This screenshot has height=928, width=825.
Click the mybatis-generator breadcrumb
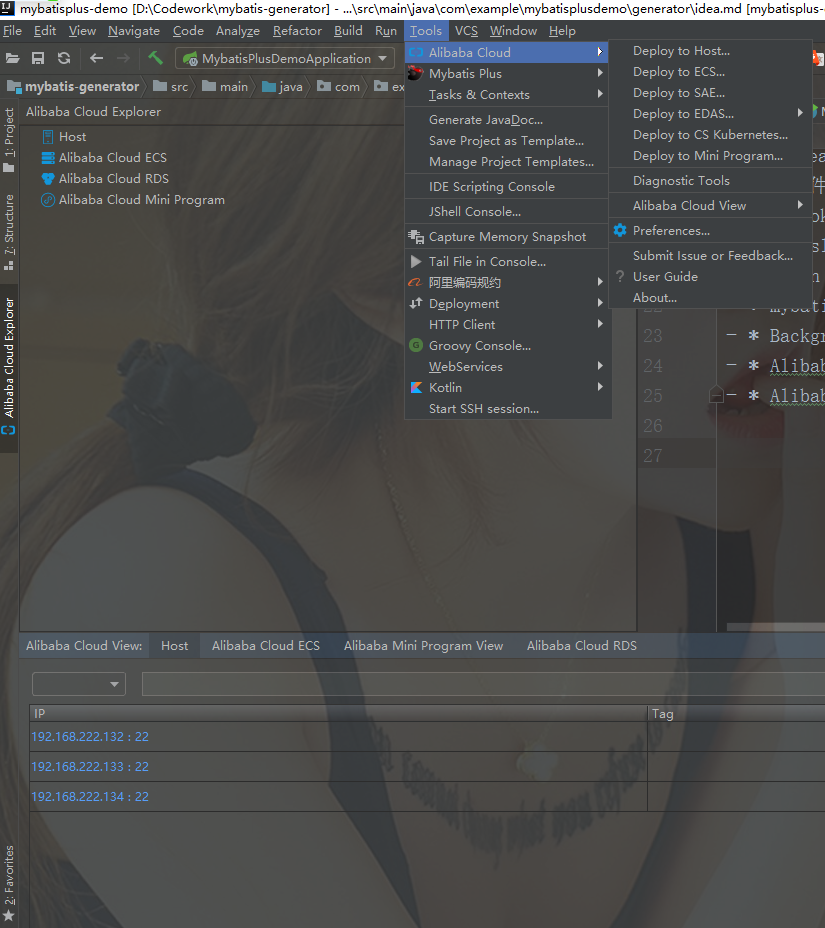(74, 87)
